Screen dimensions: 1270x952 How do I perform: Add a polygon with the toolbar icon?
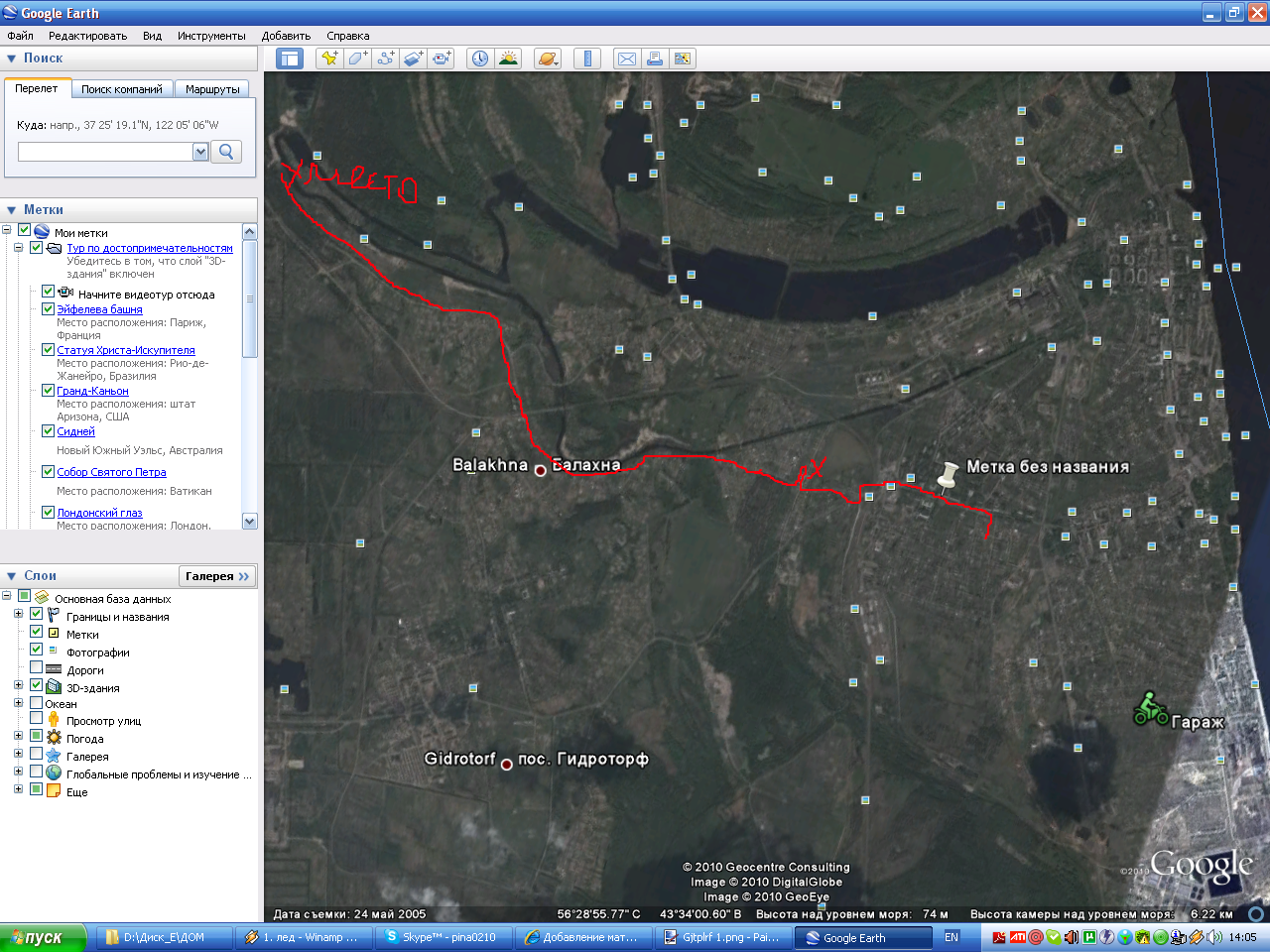[x=357, y=59]
